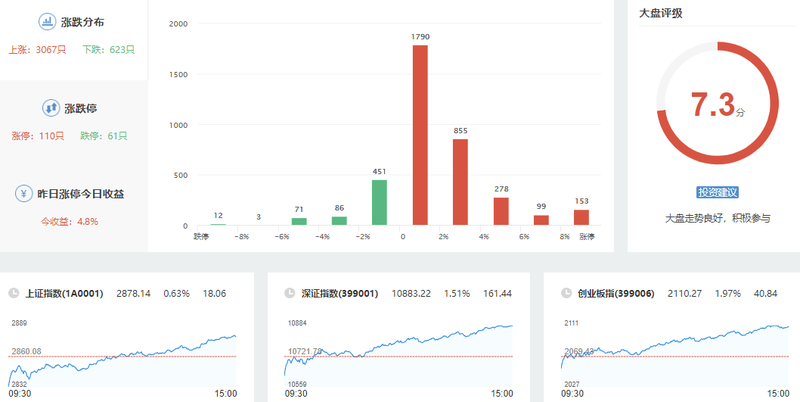Click the clock icon next to 深证指数
Image resolution: width=800 pixels, height=402 pixels.
[x=287, y=293]
